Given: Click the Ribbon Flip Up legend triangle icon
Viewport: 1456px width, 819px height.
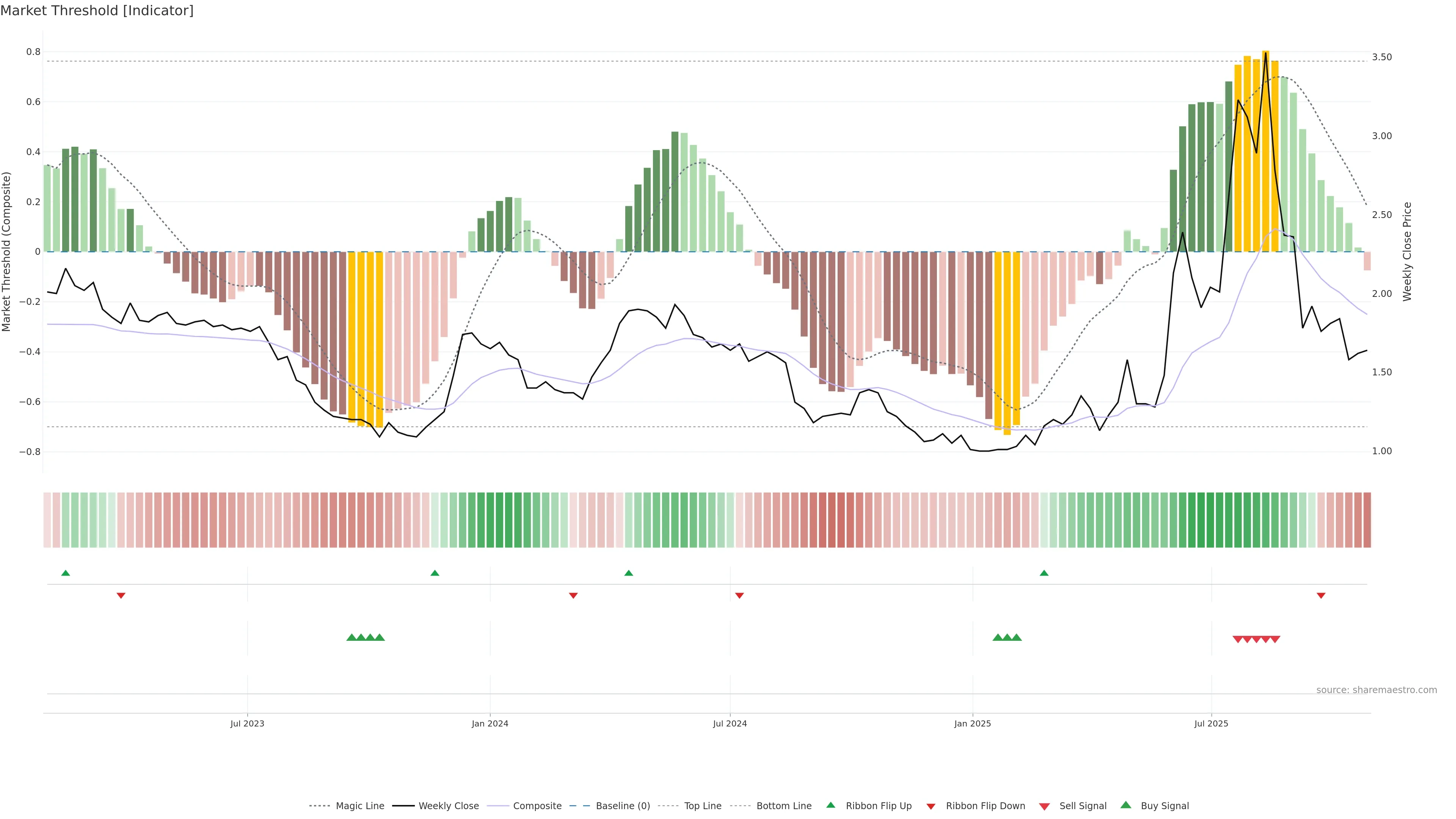Looking at the screenshot, I should pyautogui.click(x=830, y=805).
